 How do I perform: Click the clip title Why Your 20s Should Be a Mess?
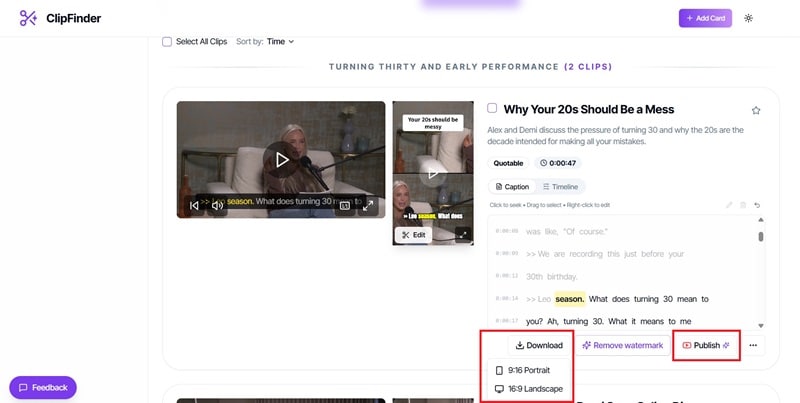click(589, 109)
